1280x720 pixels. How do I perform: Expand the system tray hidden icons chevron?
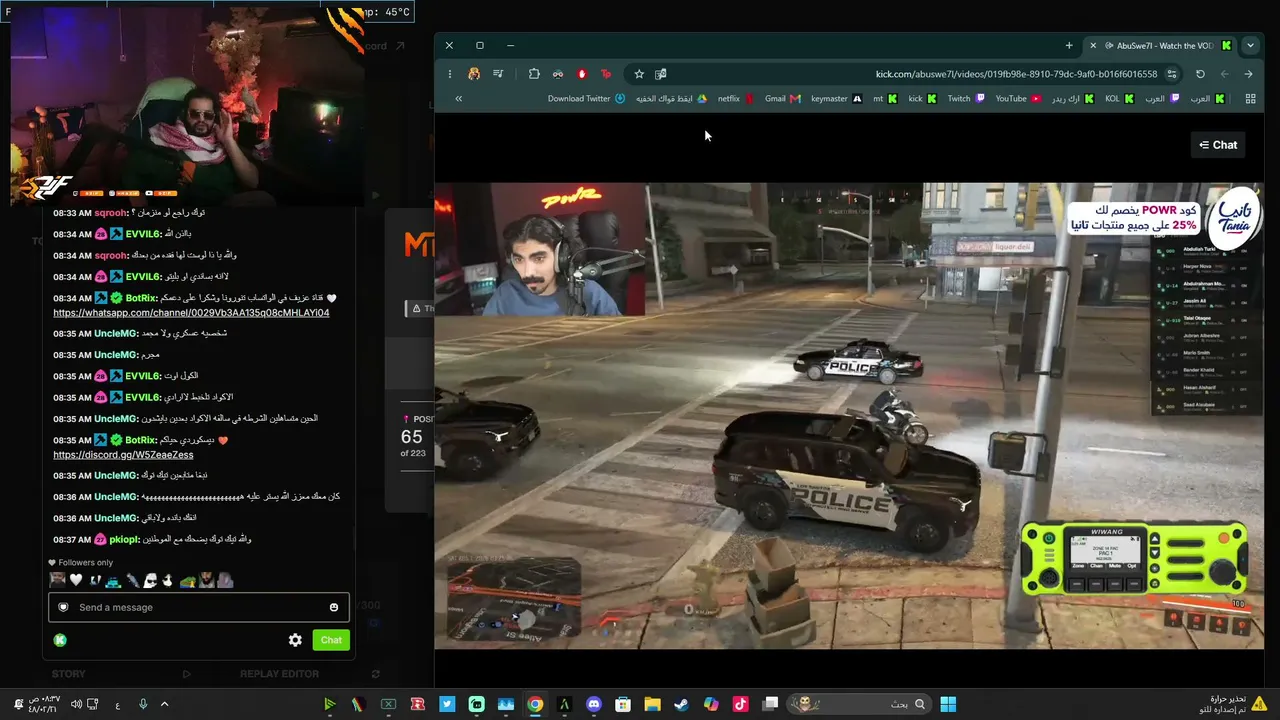click(x=164, y=704)
